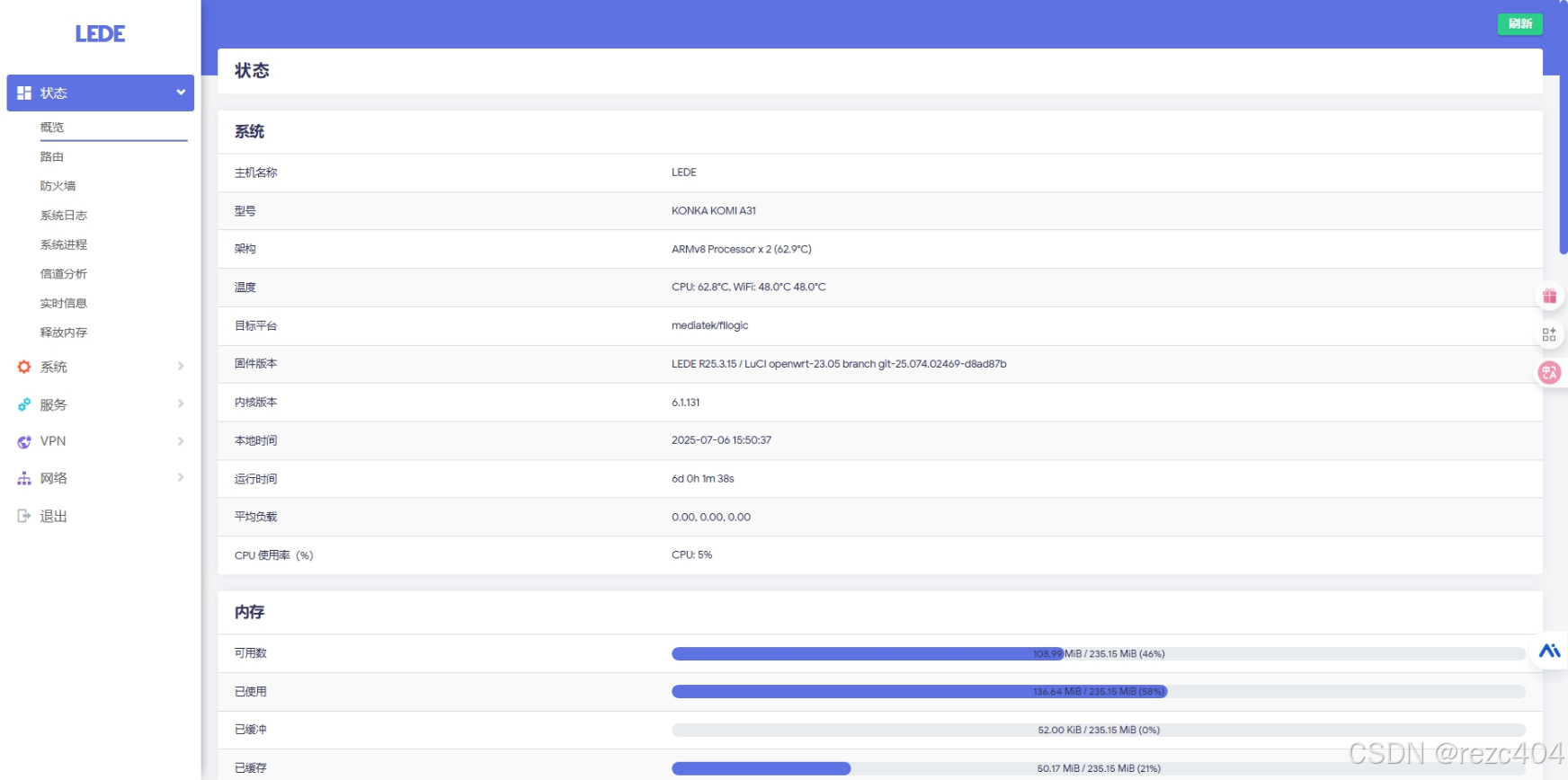Click the VPN globe icon
Viewport: 1568px width, 780px height.
pyautogui.click(x=24, y=441)
